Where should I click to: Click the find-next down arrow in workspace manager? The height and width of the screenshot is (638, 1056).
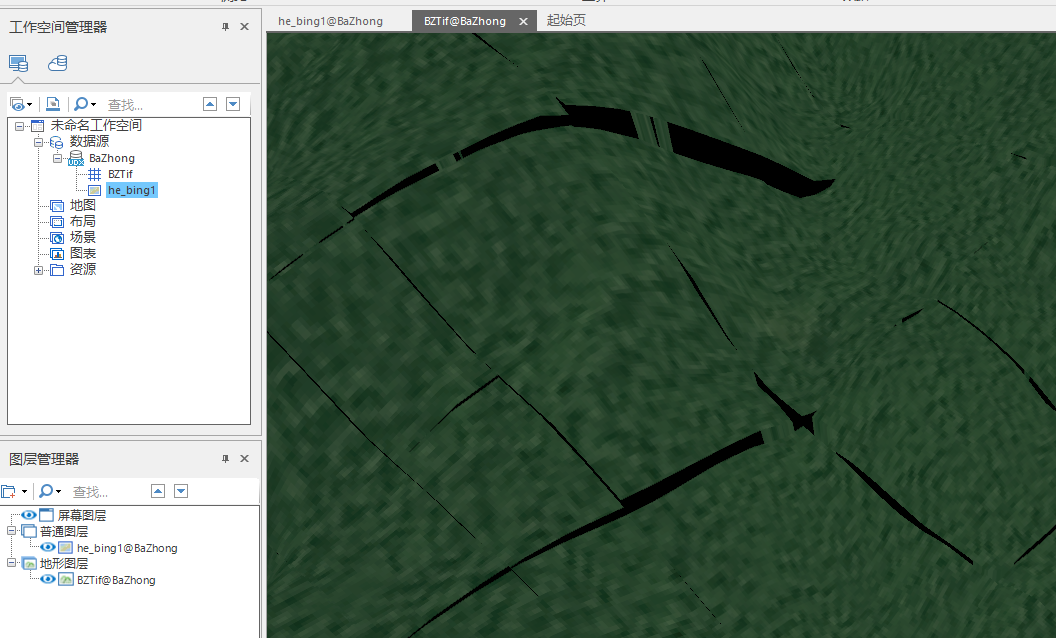coord(233,104)
